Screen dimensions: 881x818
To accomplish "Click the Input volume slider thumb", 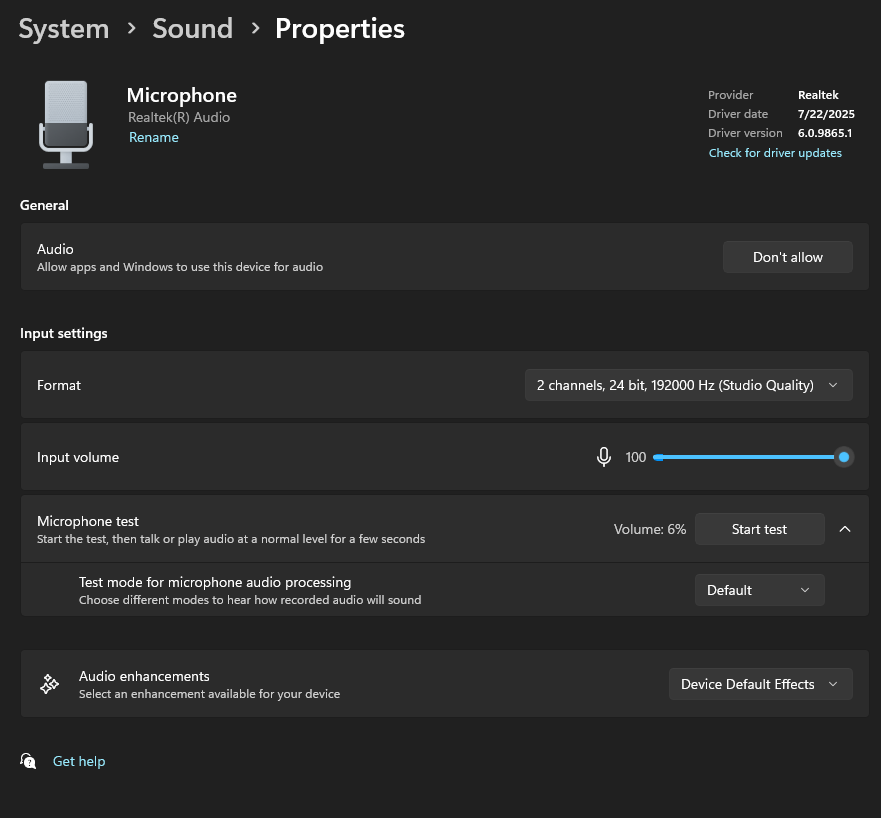I will pyautogui.click(x=843, y=457).
